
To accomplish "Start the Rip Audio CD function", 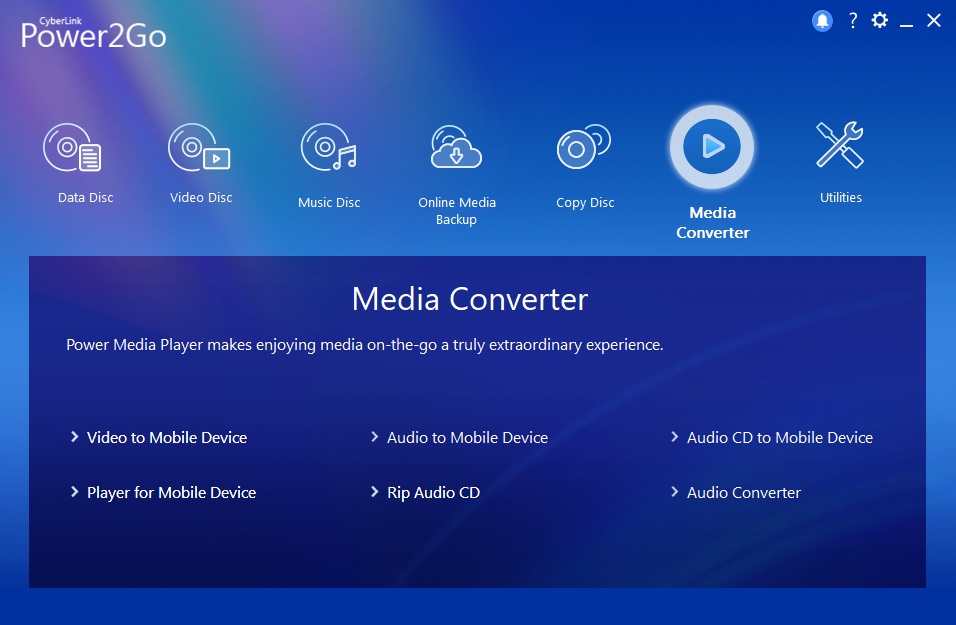I will coord(433,493).
